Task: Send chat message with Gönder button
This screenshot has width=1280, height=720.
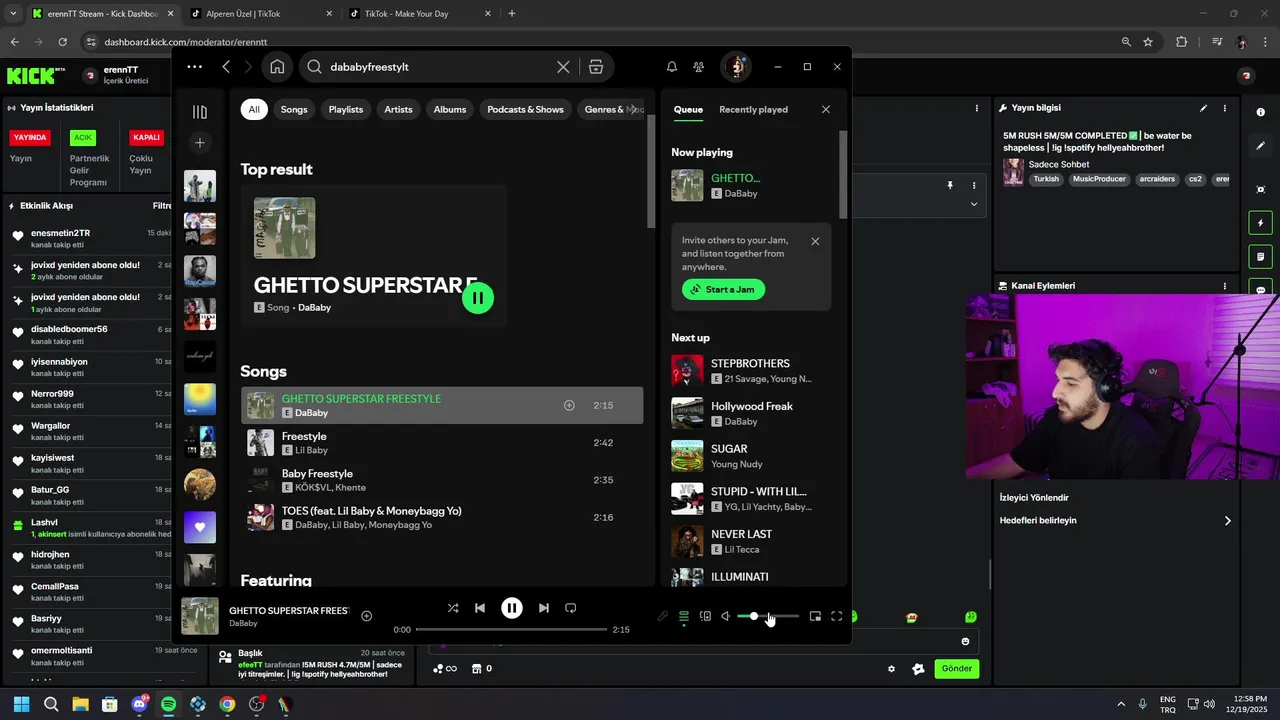Action: coord(957,669)
